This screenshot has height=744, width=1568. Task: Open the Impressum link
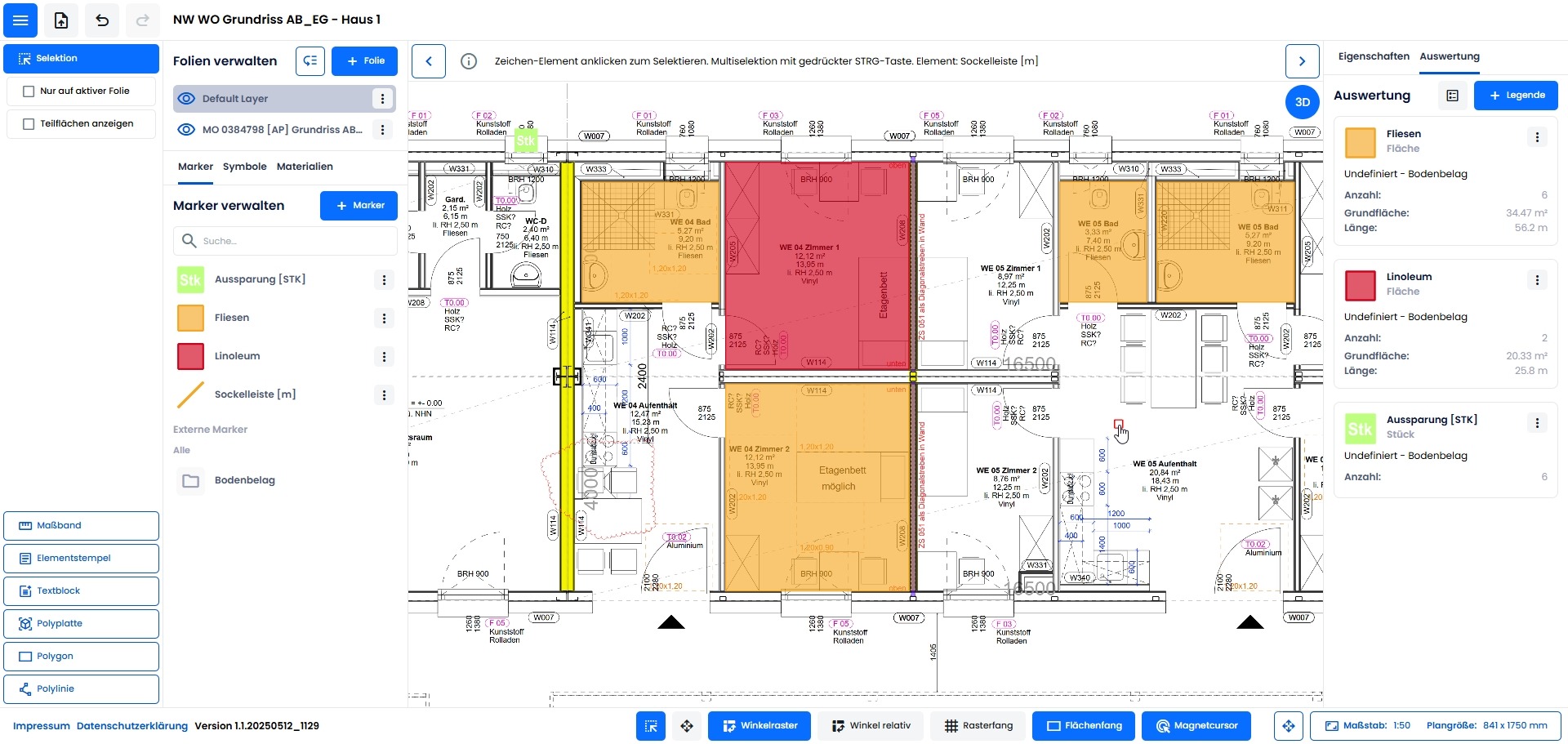pyautogui.click(x=42, y=726)
